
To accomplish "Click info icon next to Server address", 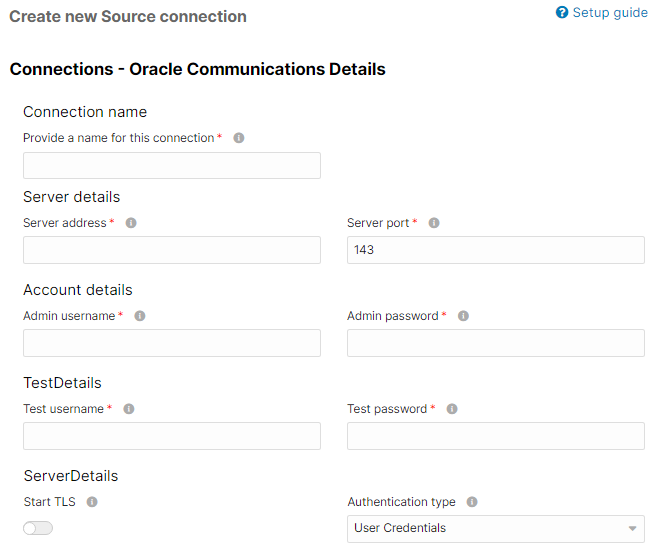I will pos(131,223).
